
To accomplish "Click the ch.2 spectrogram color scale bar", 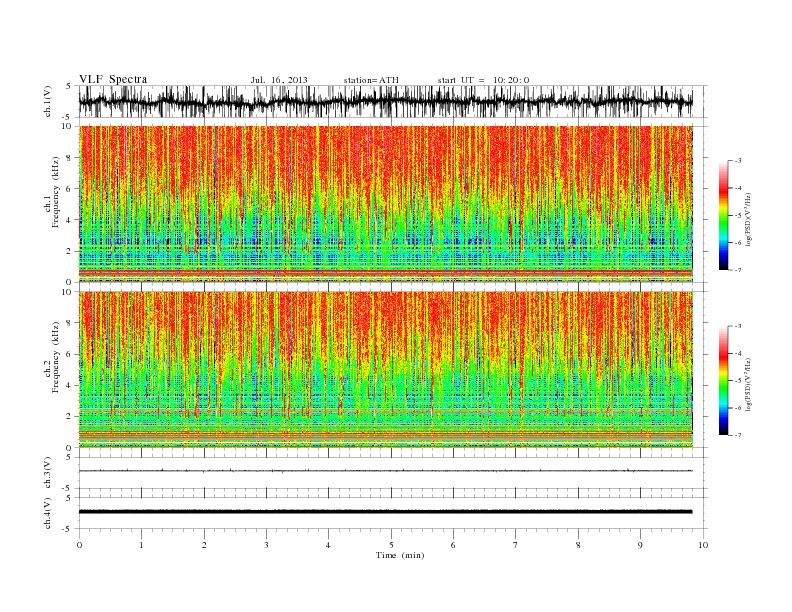I will click(723, 381).
